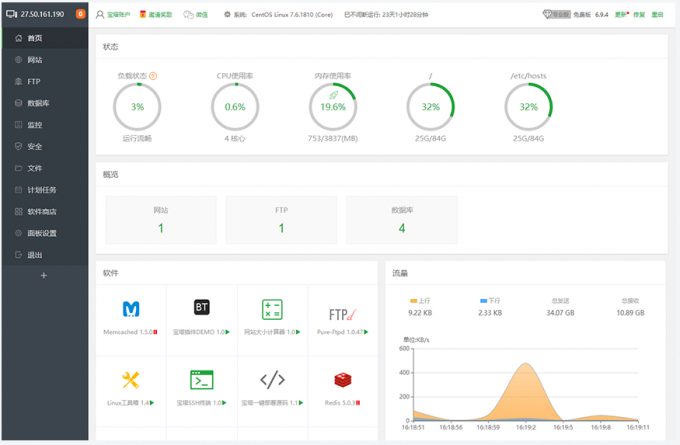The height and width of the screenshot is (445, 680).
Task: Open the website size calculator icon
Action: coord(272,308)
